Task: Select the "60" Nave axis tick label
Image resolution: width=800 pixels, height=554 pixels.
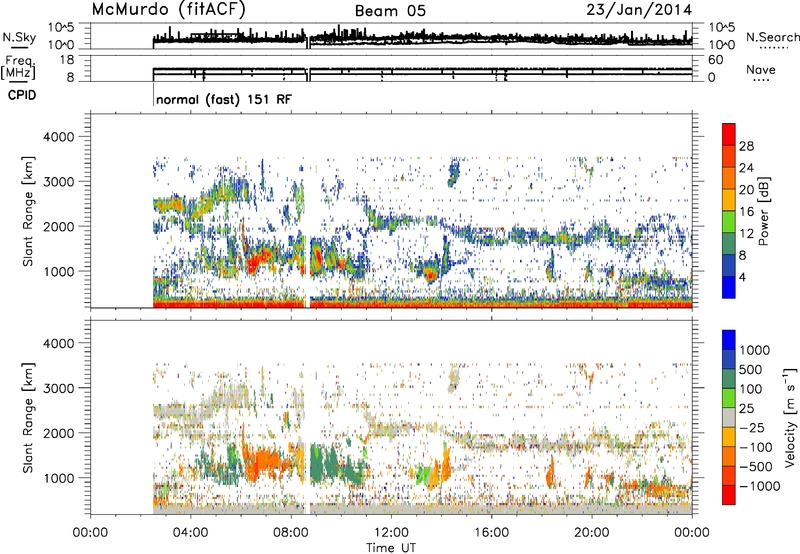Action: 715,60
